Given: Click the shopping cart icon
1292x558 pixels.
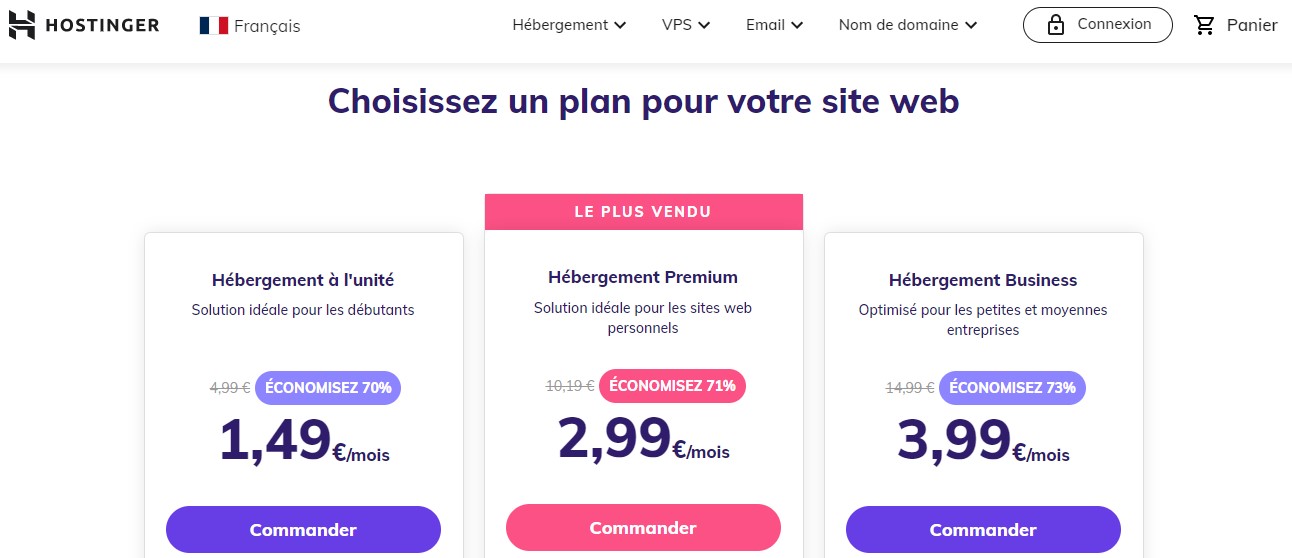Looking at the screenshot, I should click(1205, 26).
